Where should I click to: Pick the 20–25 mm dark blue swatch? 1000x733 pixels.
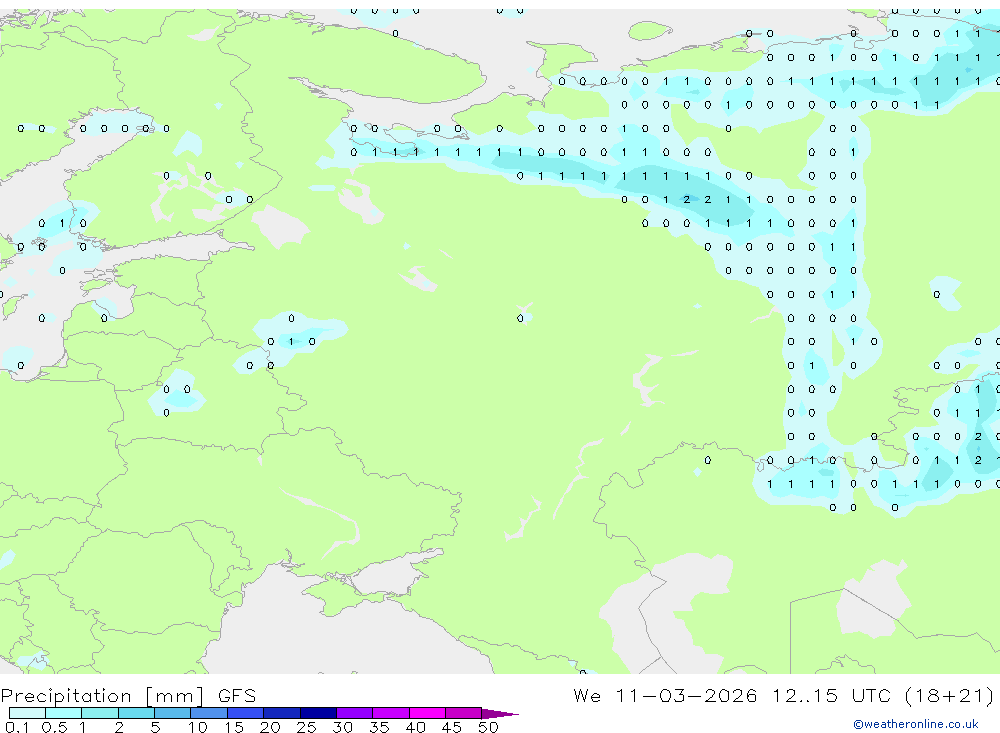tap(281, 713)
